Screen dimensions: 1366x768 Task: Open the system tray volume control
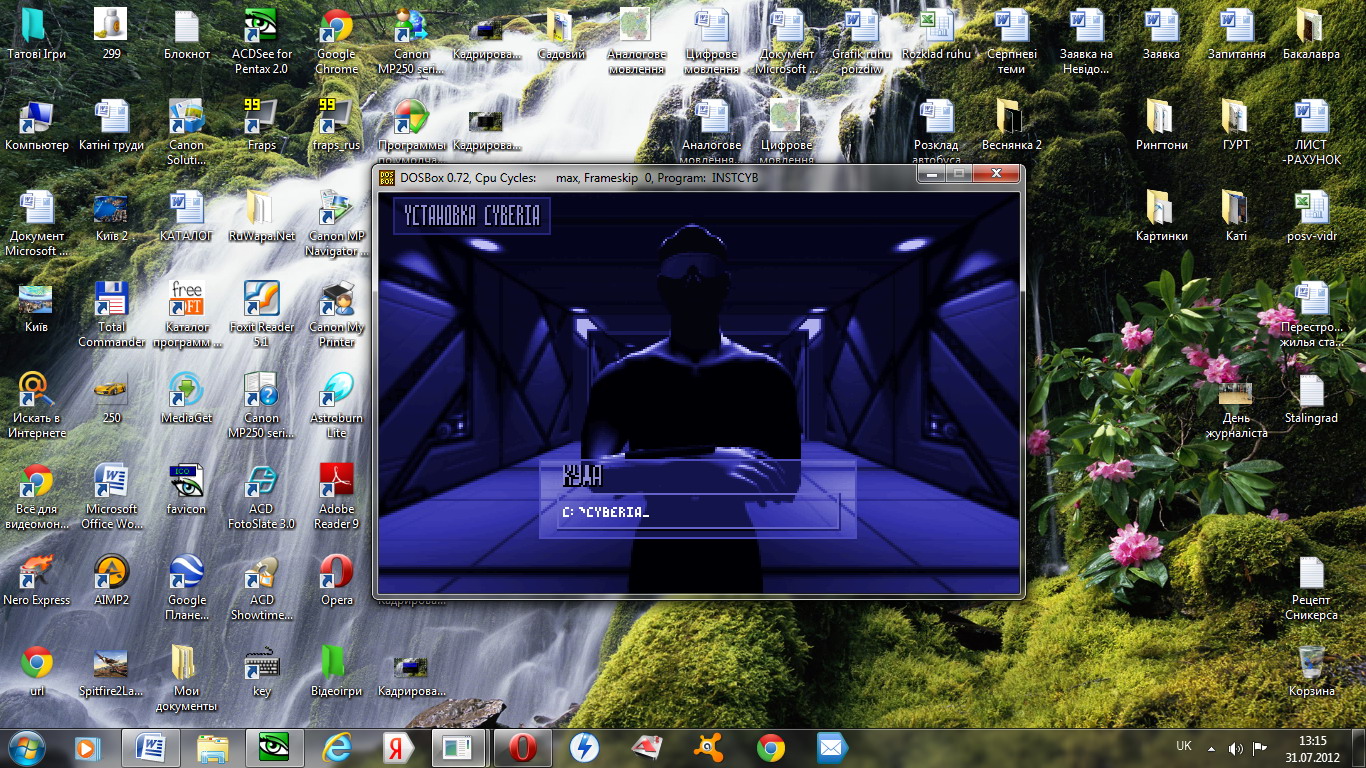click(x=1236, y=748)
